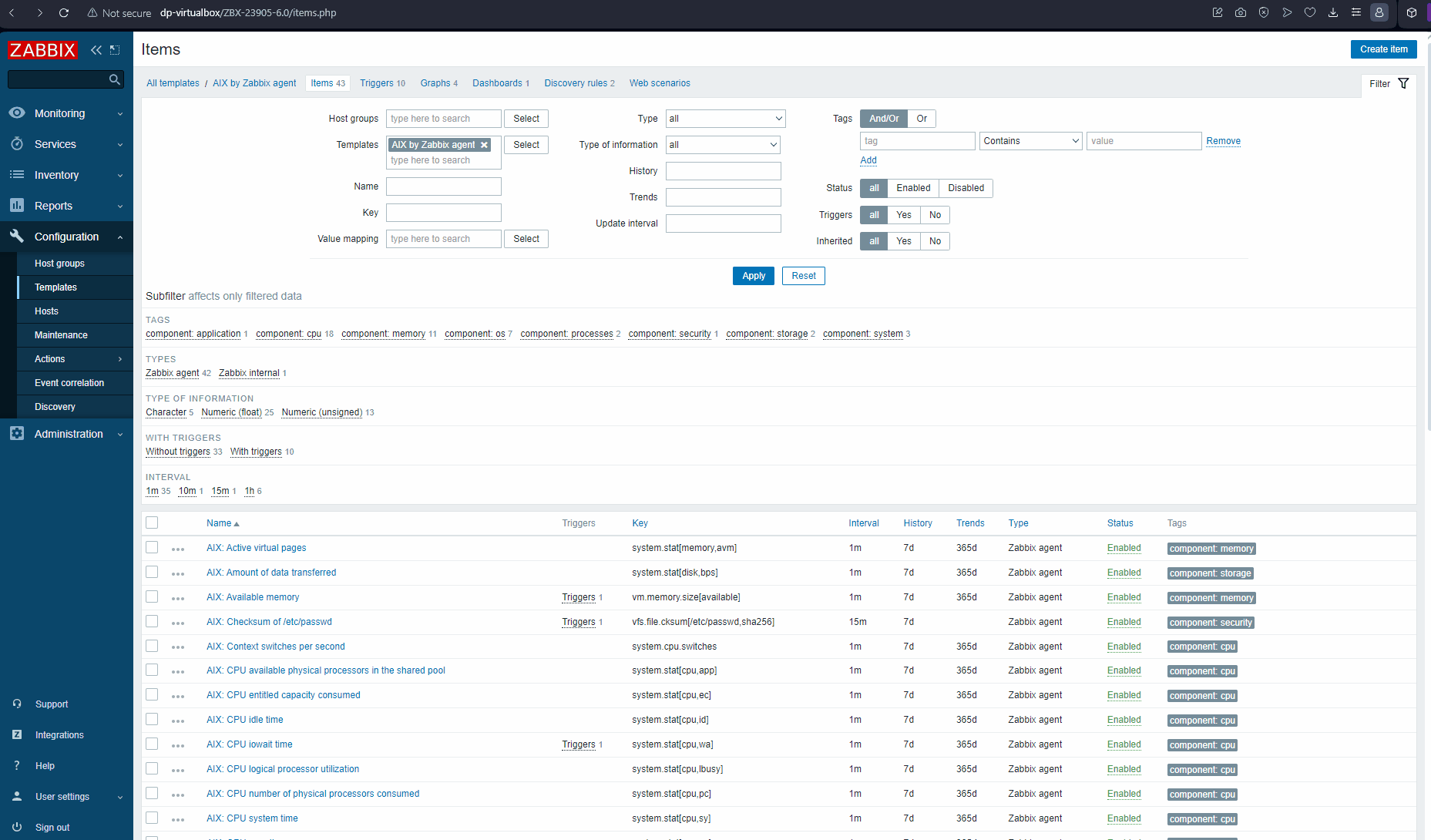Viewport: 1431px width, 840px height.
Task: Set Status filter to Enabled
Action: (913, 188)
